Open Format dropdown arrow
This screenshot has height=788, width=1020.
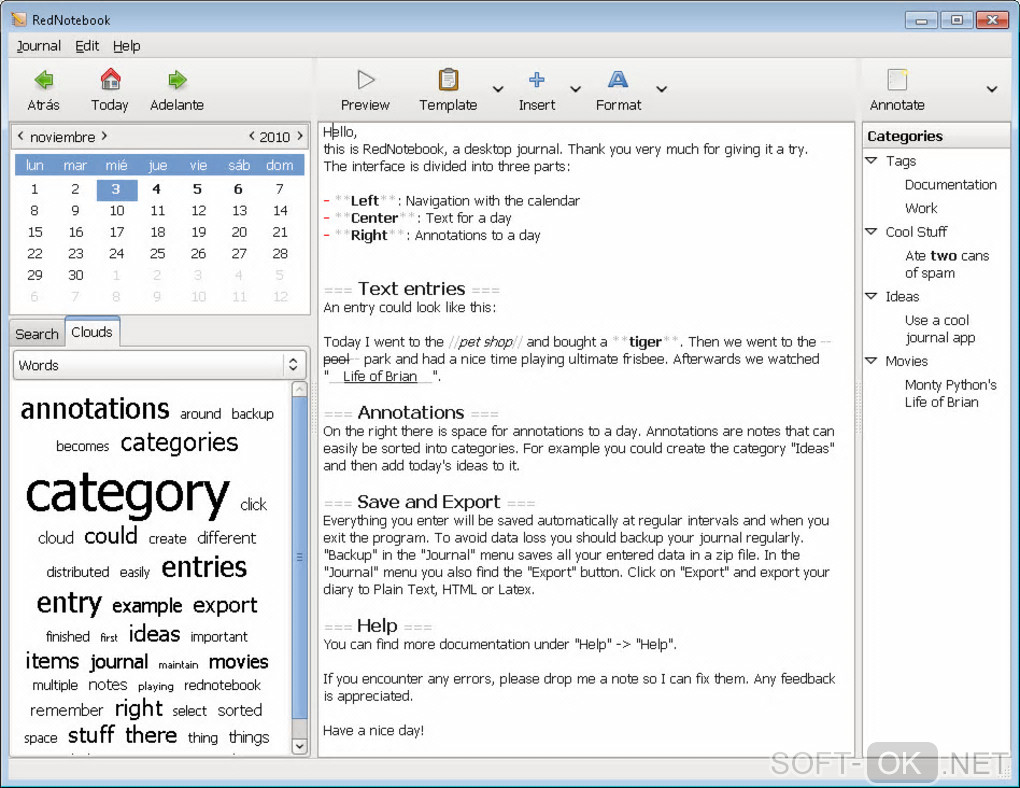[661, 89]
